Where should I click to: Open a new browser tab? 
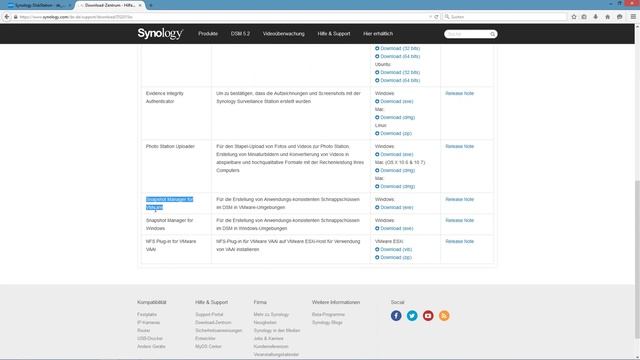[151, 5]
